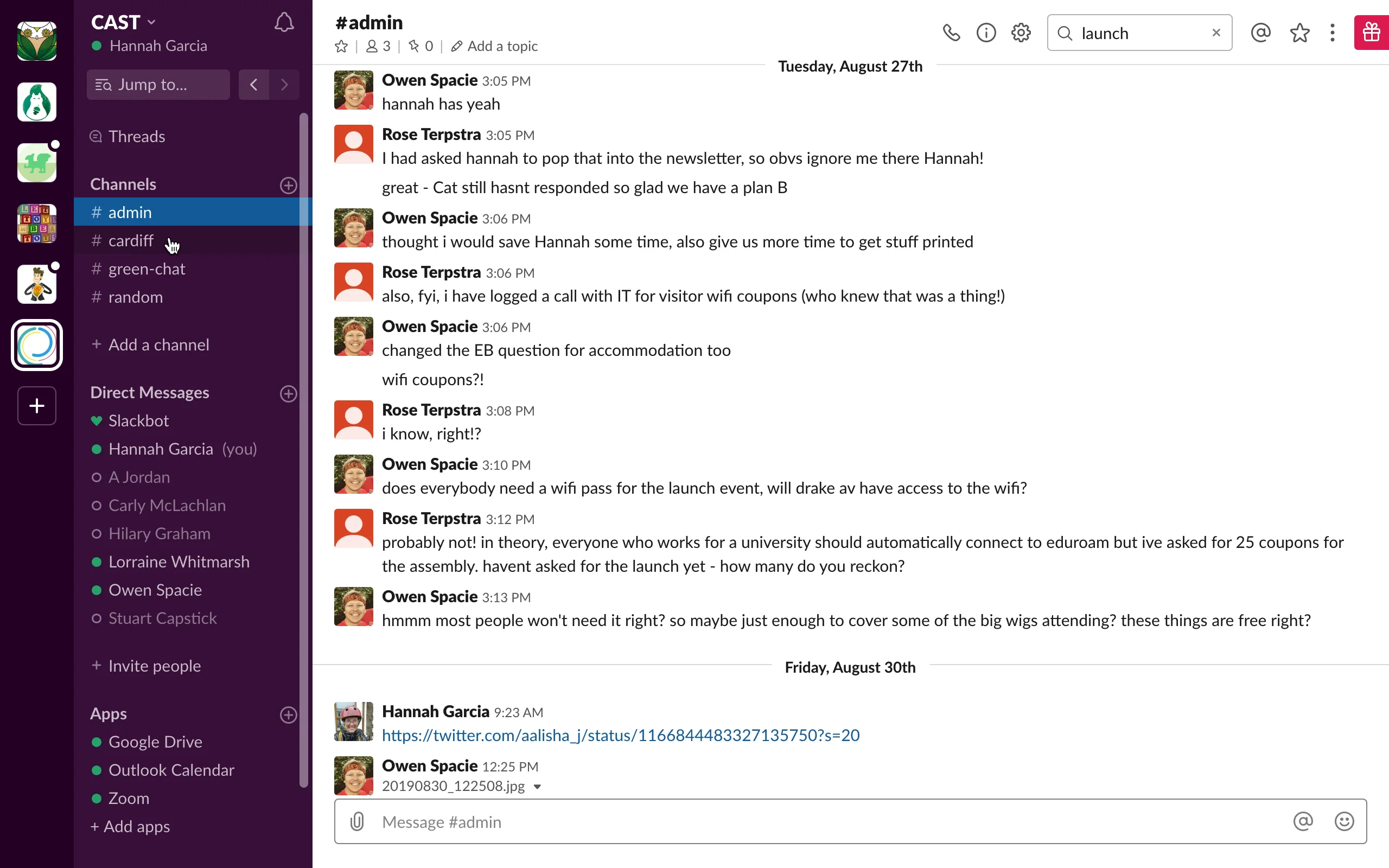
Task: Open notification bell preferences
Action: (284, 22)
